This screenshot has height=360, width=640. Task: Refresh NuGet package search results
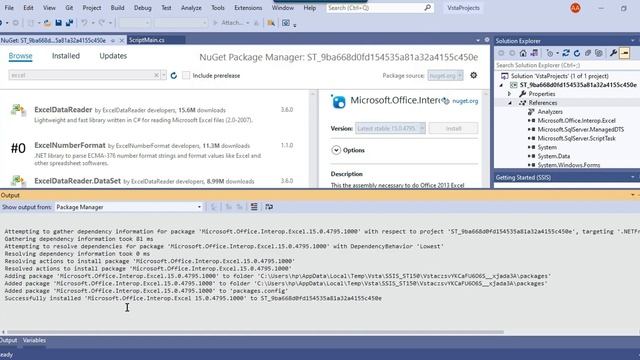(x=173, y=76)
